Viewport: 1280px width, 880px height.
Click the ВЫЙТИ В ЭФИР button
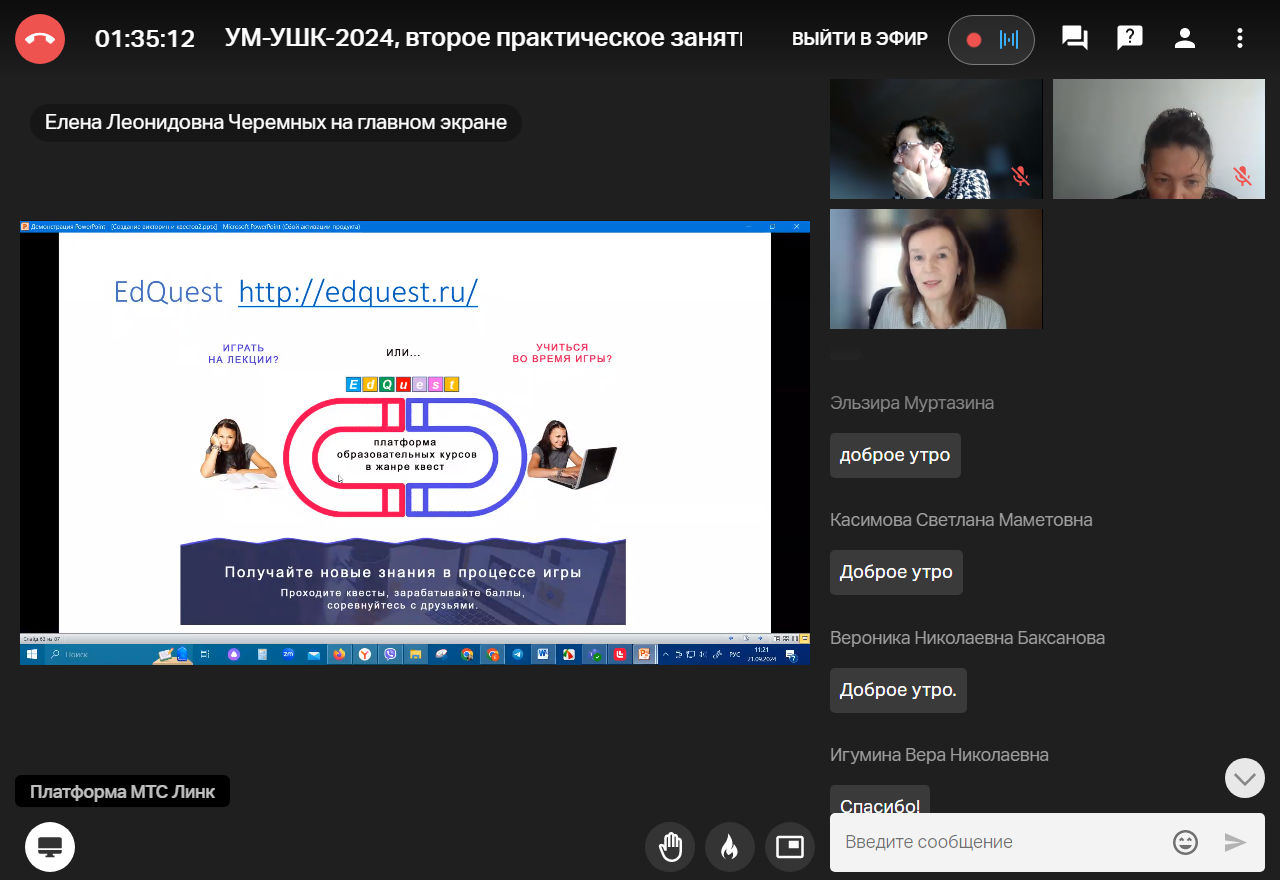860,39
